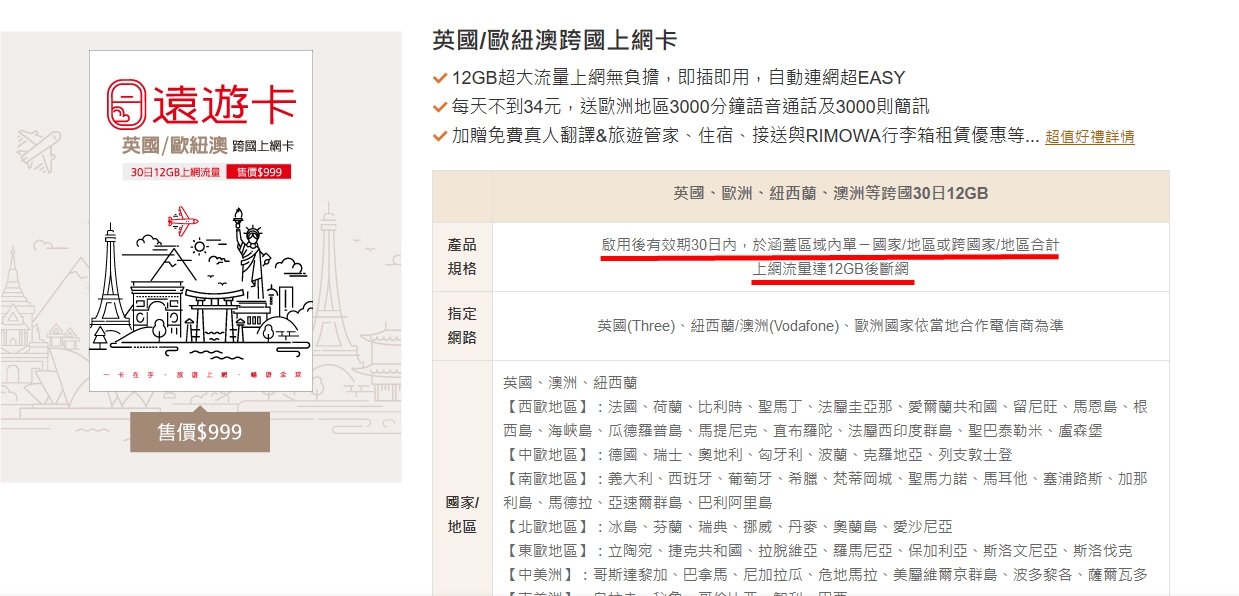The image size is (1239, 596).
Task: Click the text 上網流量達12GB後斷網
Action: (x=833, y=269)
